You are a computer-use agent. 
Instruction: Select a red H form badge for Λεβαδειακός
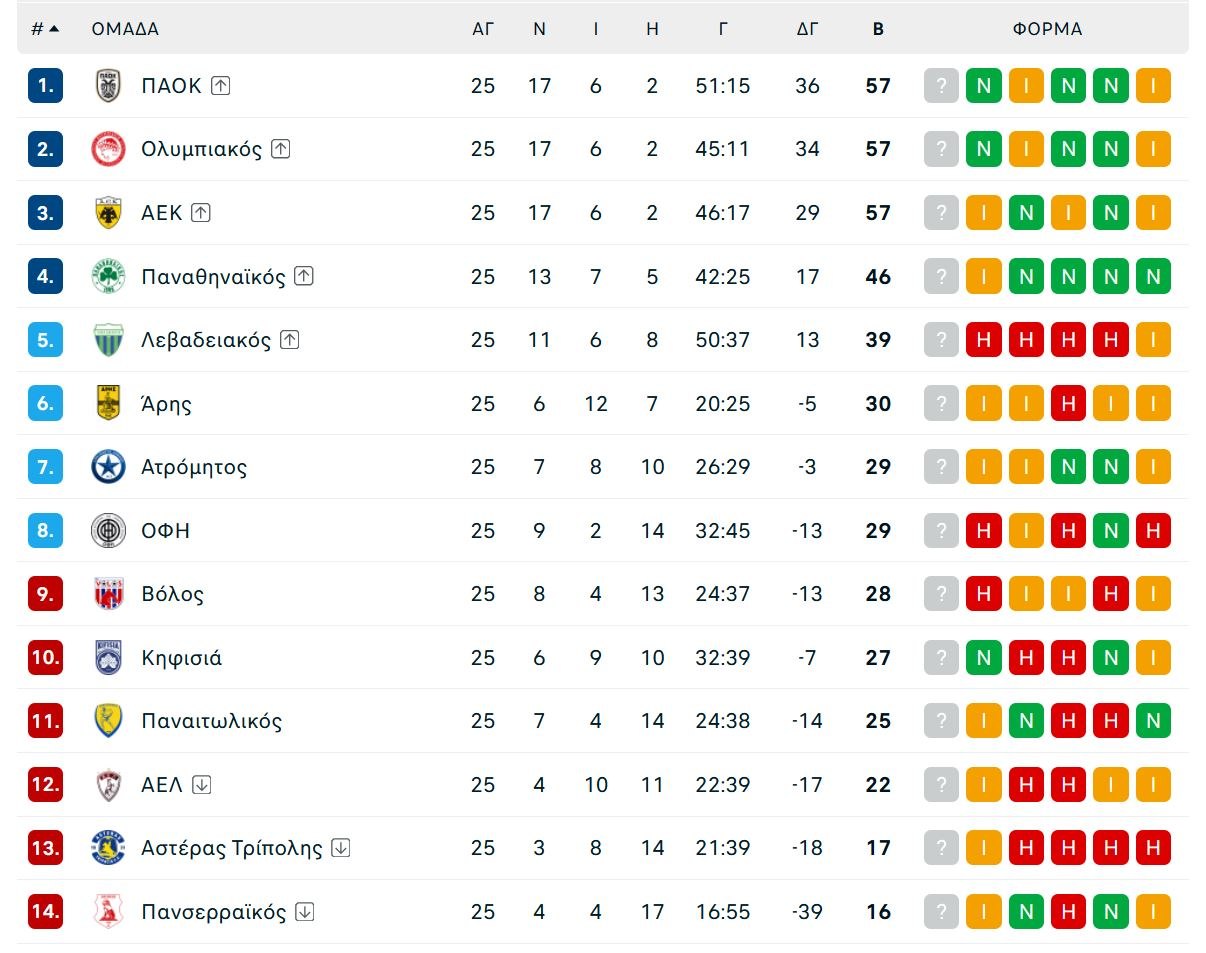[x=984, y=339]
